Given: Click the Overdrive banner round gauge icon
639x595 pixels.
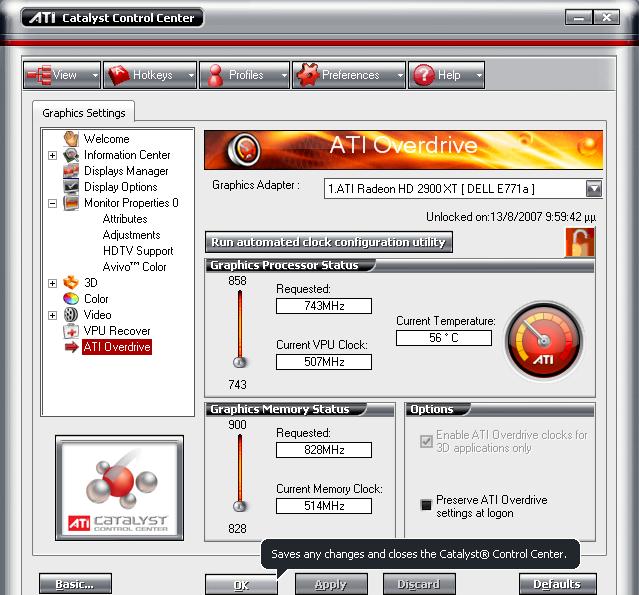Looking at the screenshot, I should pyautogui.click(x=244, y=150).
